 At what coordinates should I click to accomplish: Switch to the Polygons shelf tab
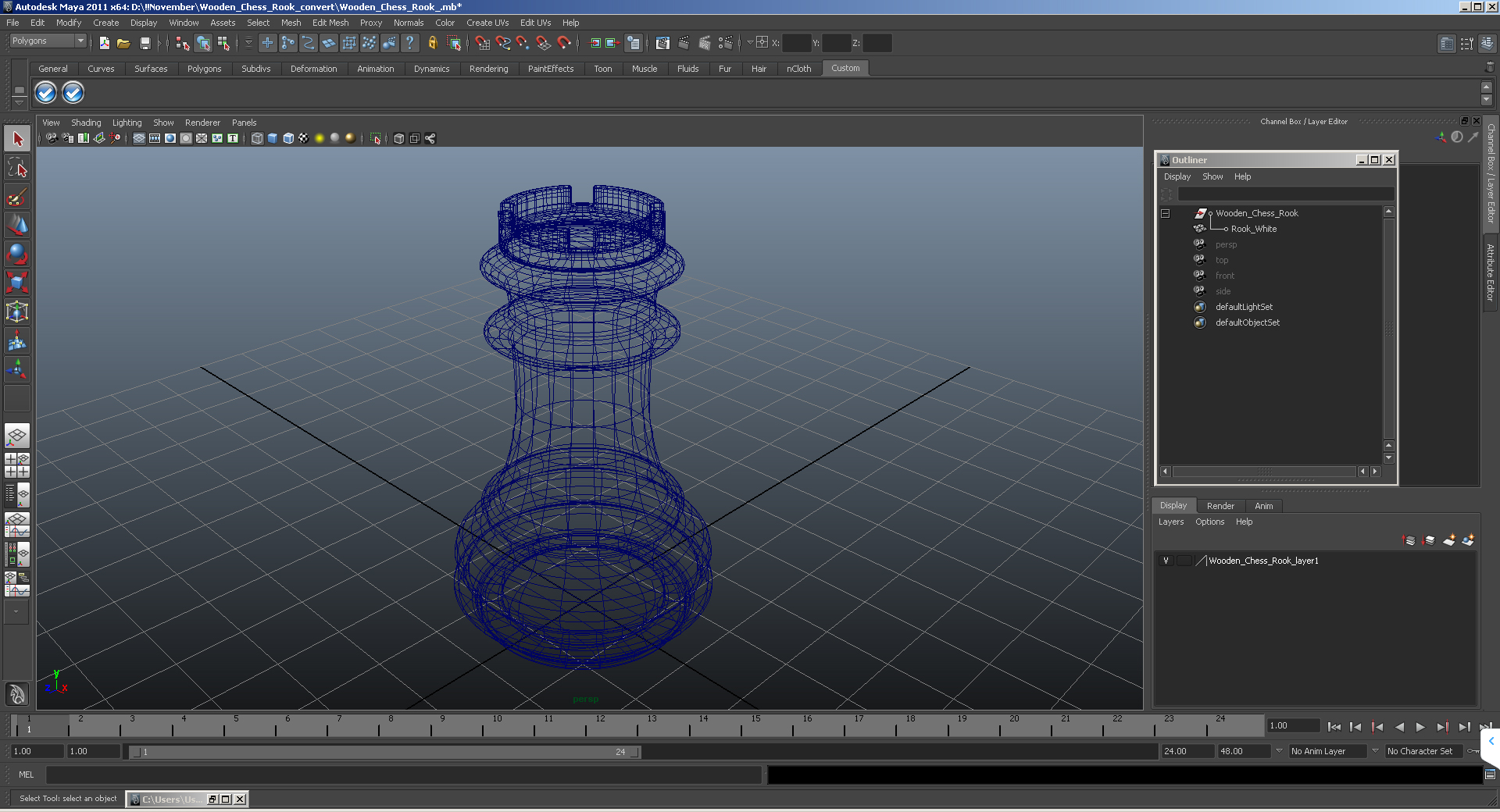tap(204, 69)
